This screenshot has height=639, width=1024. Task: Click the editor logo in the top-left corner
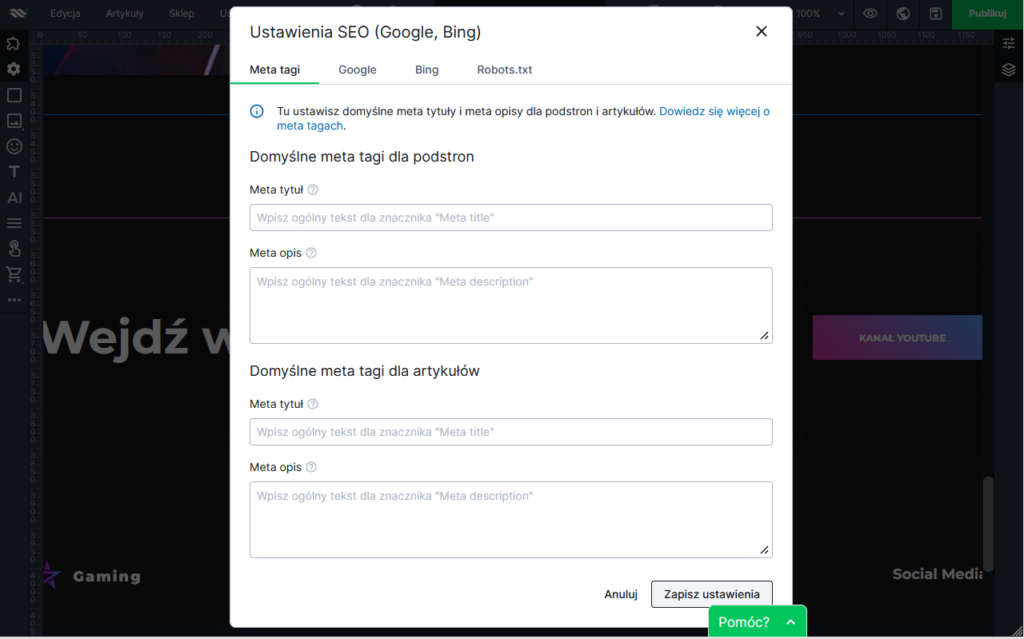[18, 13]
